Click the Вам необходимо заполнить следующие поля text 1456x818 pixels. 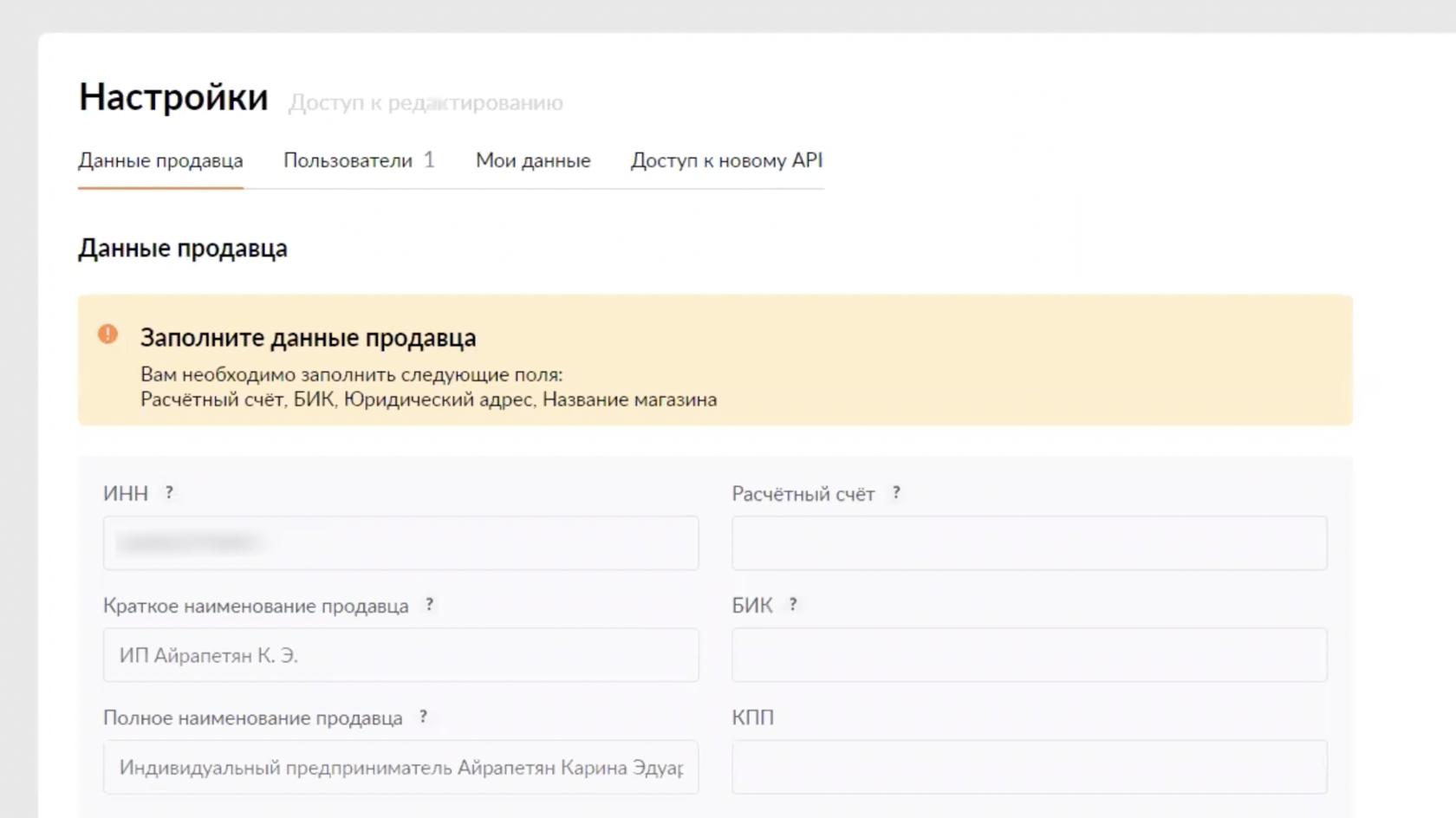pyautogui.click(x=352, y=375)
